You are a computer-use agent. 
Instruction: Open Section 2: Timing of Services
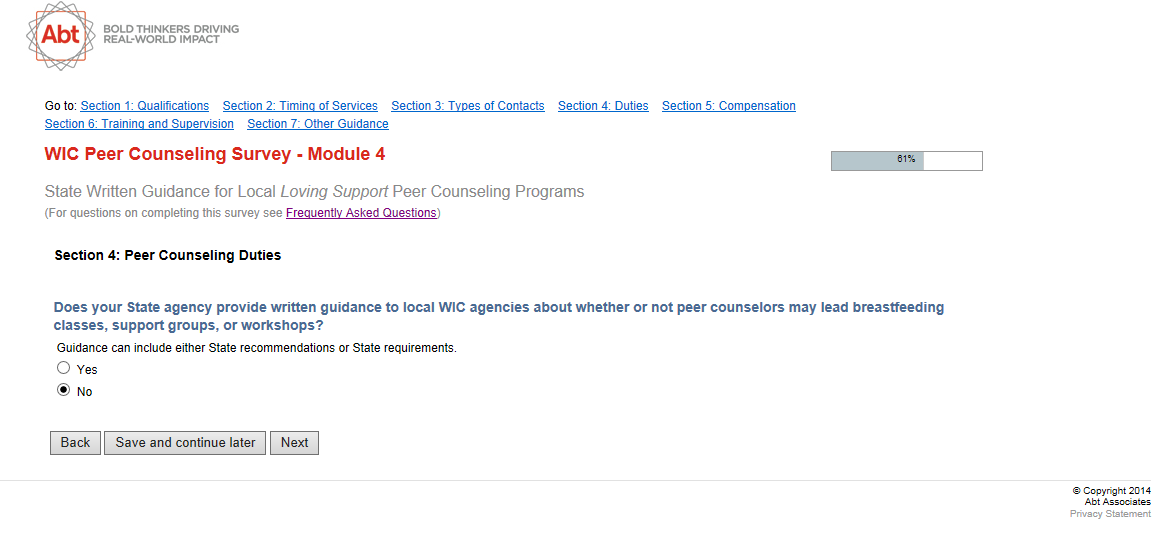[x=300, y=106]
